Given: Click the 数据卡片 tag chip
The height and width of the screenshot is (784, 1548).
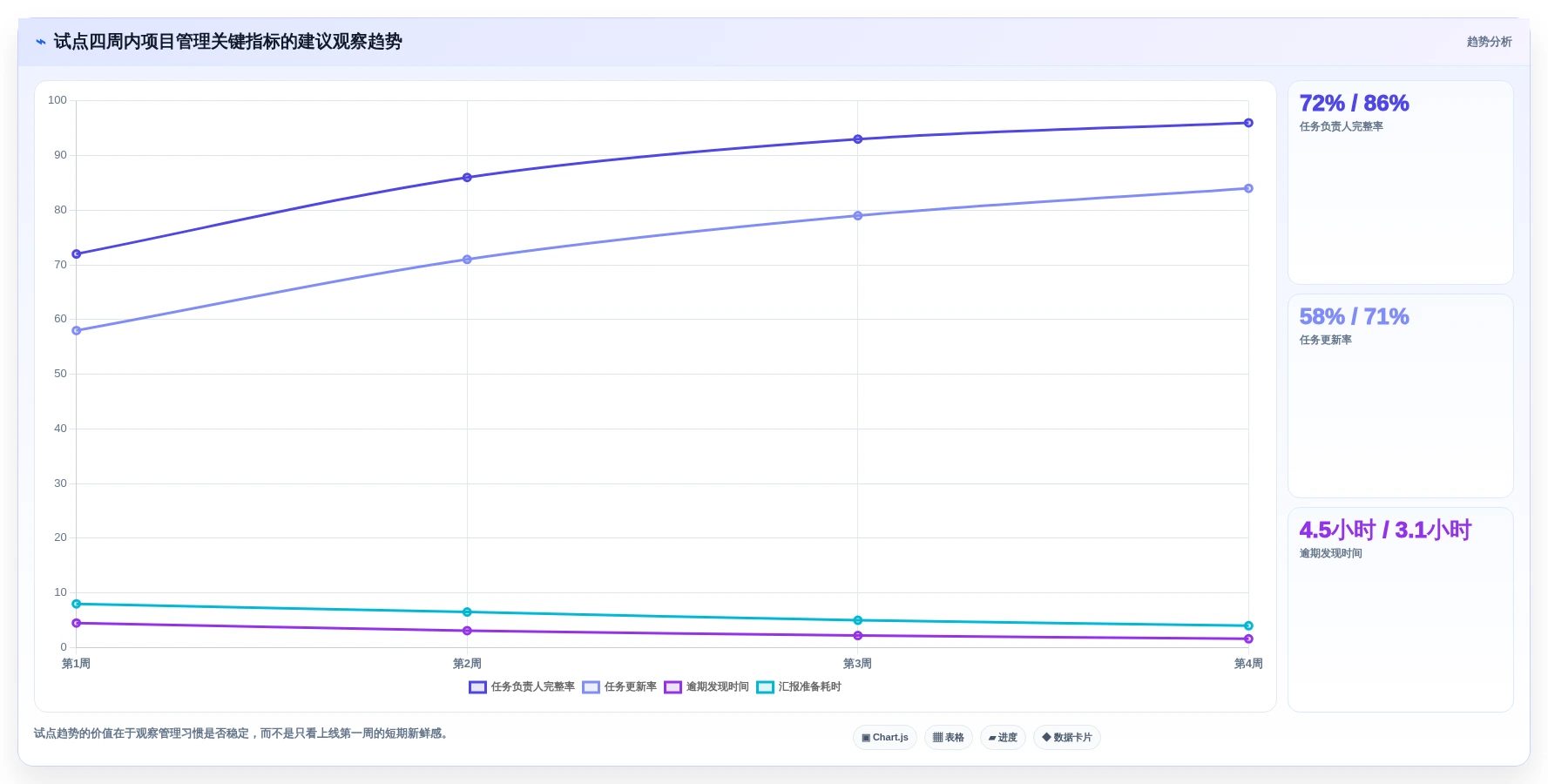Looking at the screenshot, I should click(x=1067, y=737).
